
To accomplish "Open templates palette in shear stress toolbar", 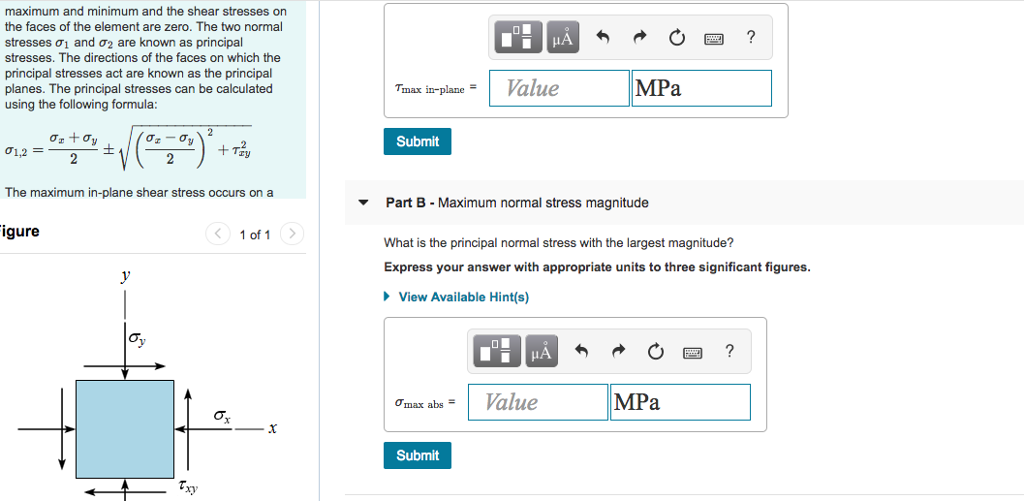I will coord(519,38).
